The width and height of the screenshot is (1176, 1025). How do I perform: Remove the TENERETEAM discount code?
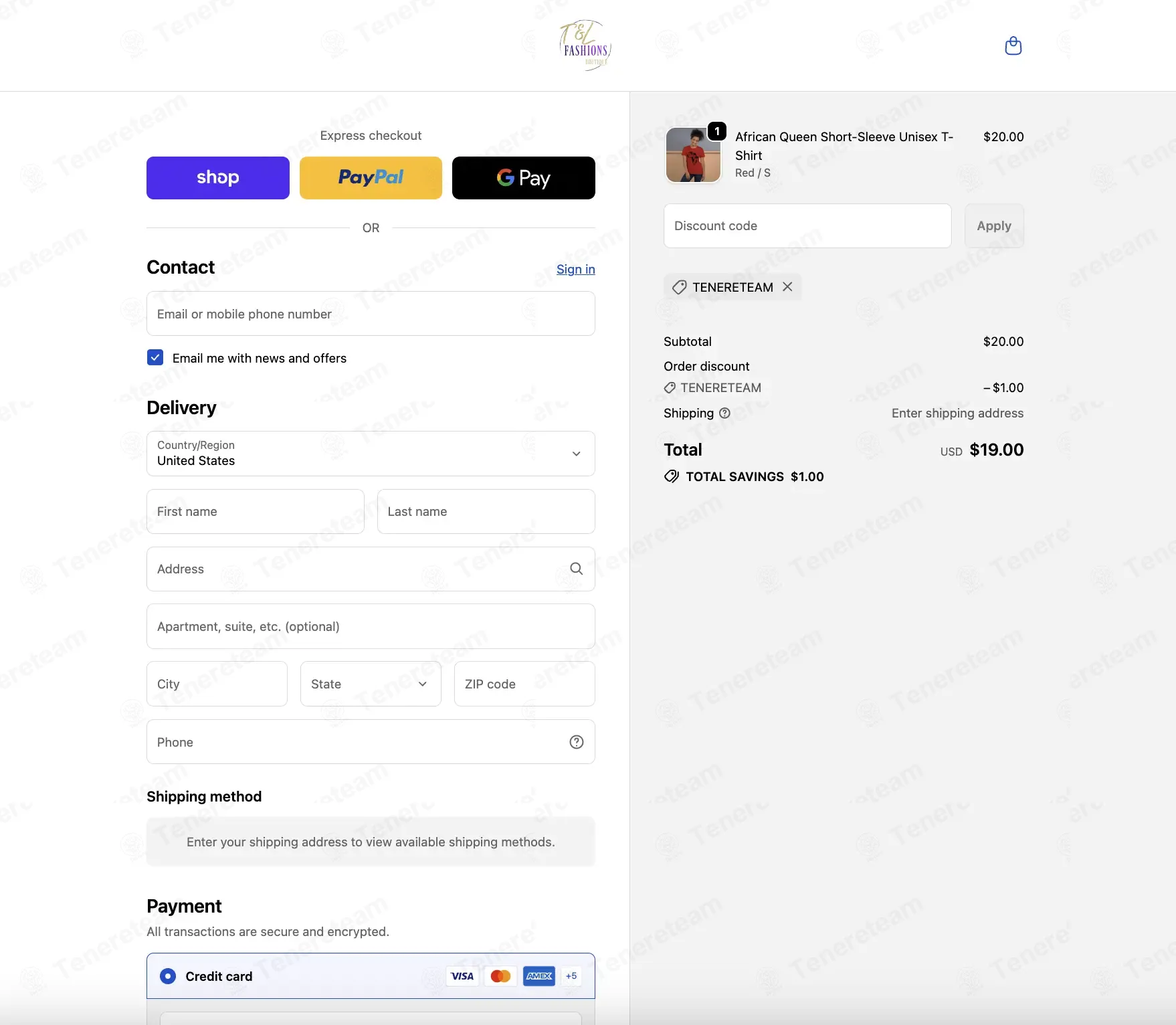pyautogui.click(x=787, y=286)
